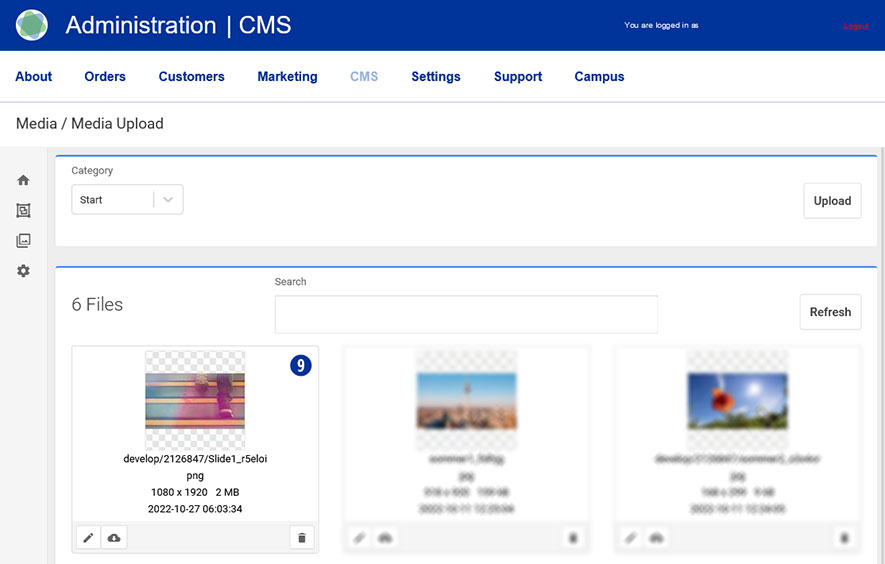
Task: Click the cloud download icon for Slide1_r5eloi
Action: (114, 538)
